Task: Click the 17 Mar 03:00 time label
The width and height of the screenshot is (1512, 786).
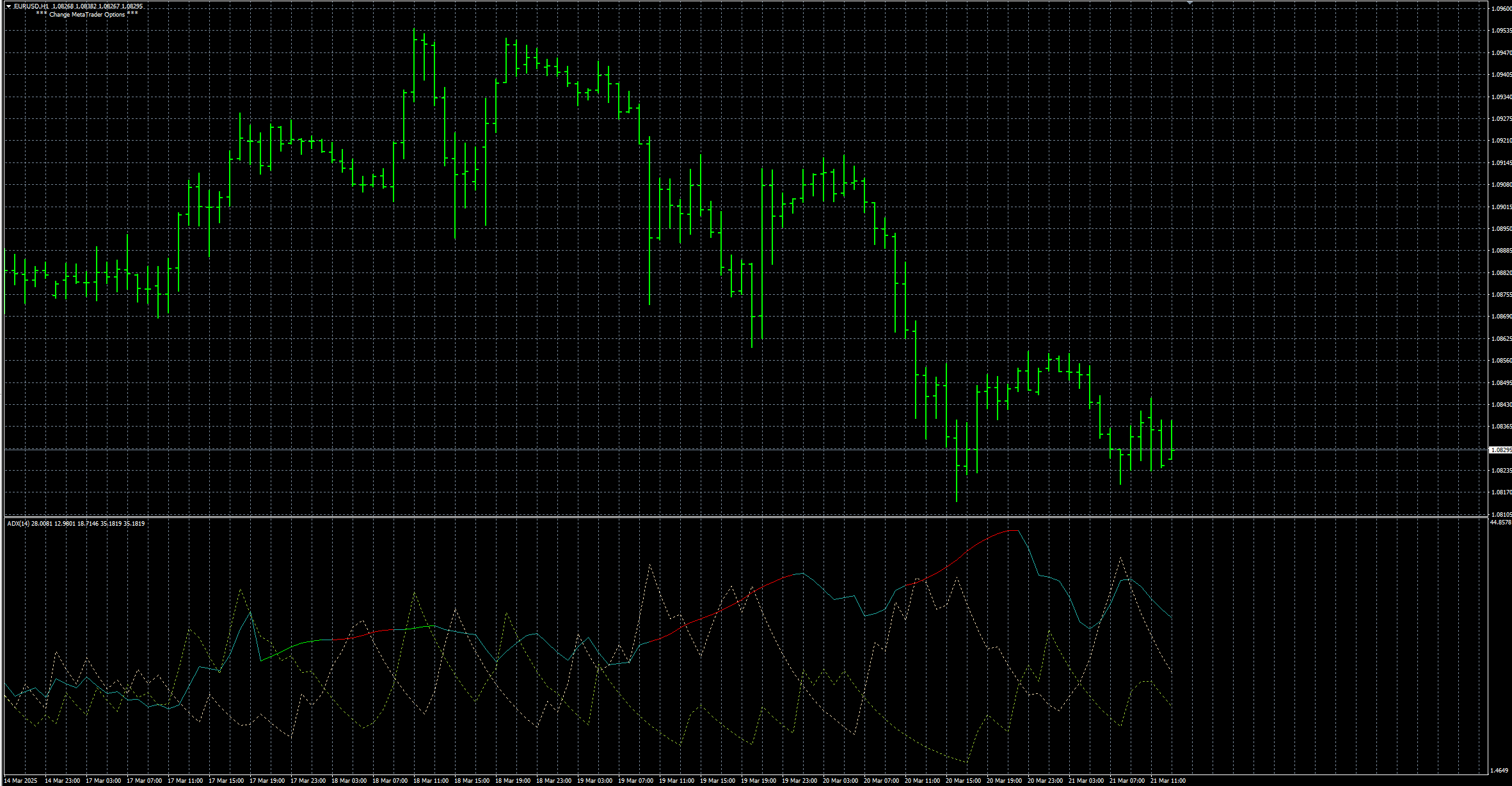Action: [103, 781]
